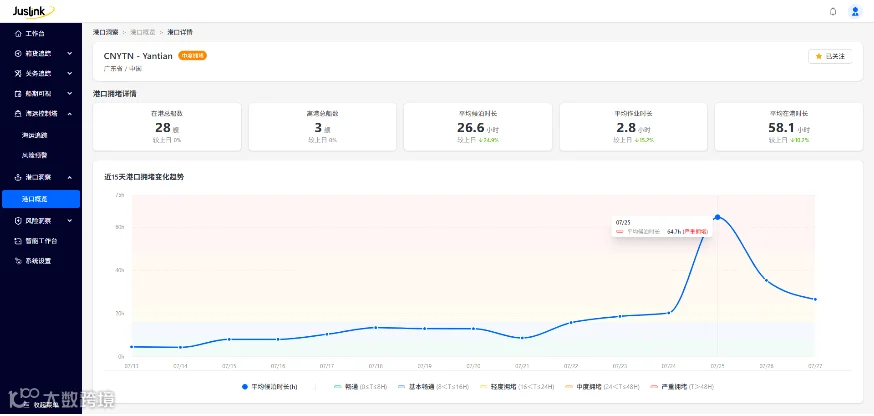Viewport: 874px width, 416px height.
Task: Toggle the blue 基本畅通 (8<T≤16H) legend
Action: (433, 386)
